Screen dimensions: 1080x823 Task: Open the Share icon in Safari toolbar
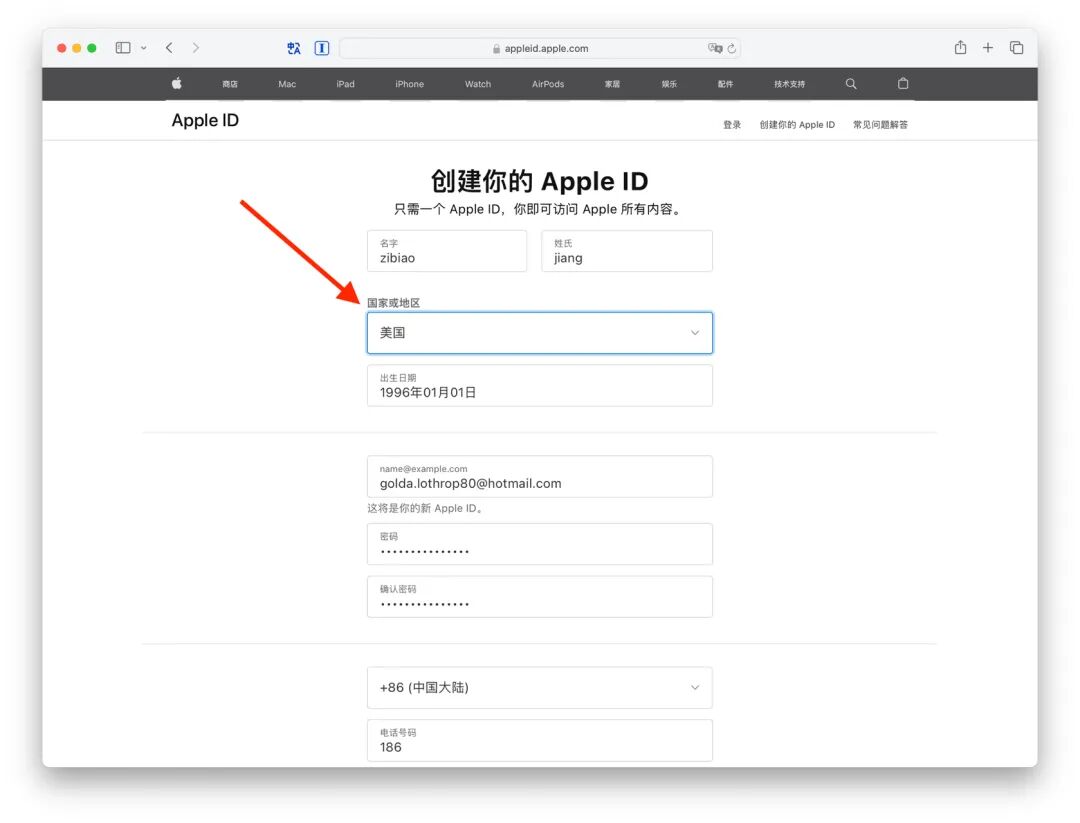pos(960,48)
